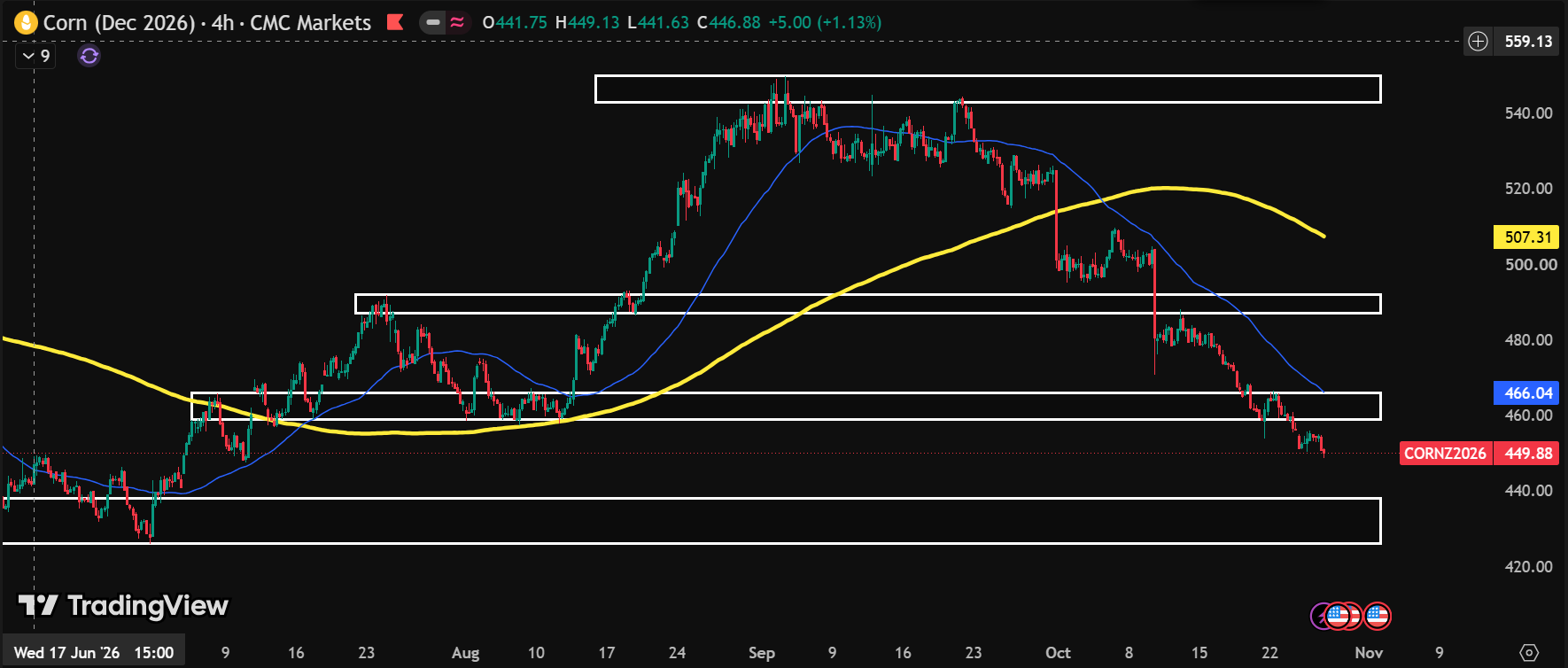Click the 540.00 price axis label
The height and width of the screenshot is (668, 1568).
pyautogui.click(x=1528, y=113)
